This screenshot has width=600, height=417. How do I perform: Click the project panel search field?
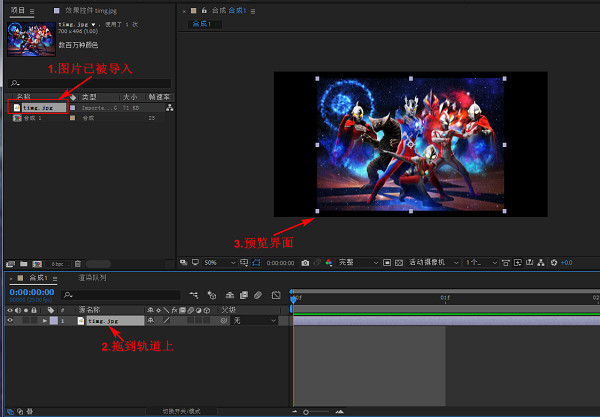[x=89, y=83]
